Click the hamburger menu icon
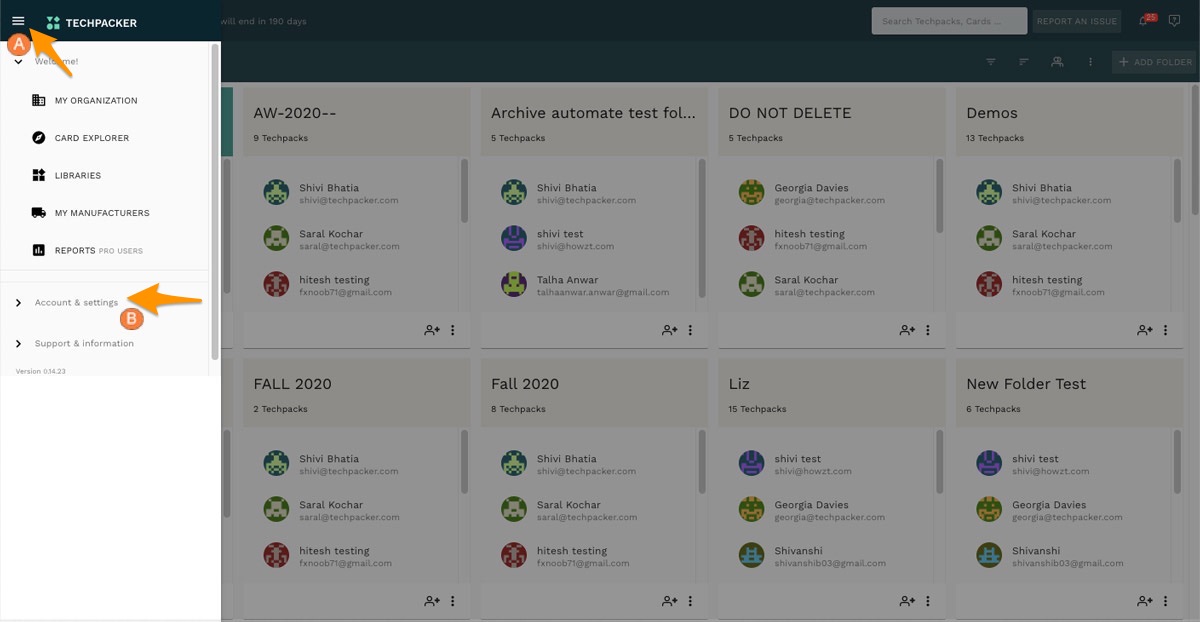The height and width of the screenshot is (622, 1200). [18, 21]
